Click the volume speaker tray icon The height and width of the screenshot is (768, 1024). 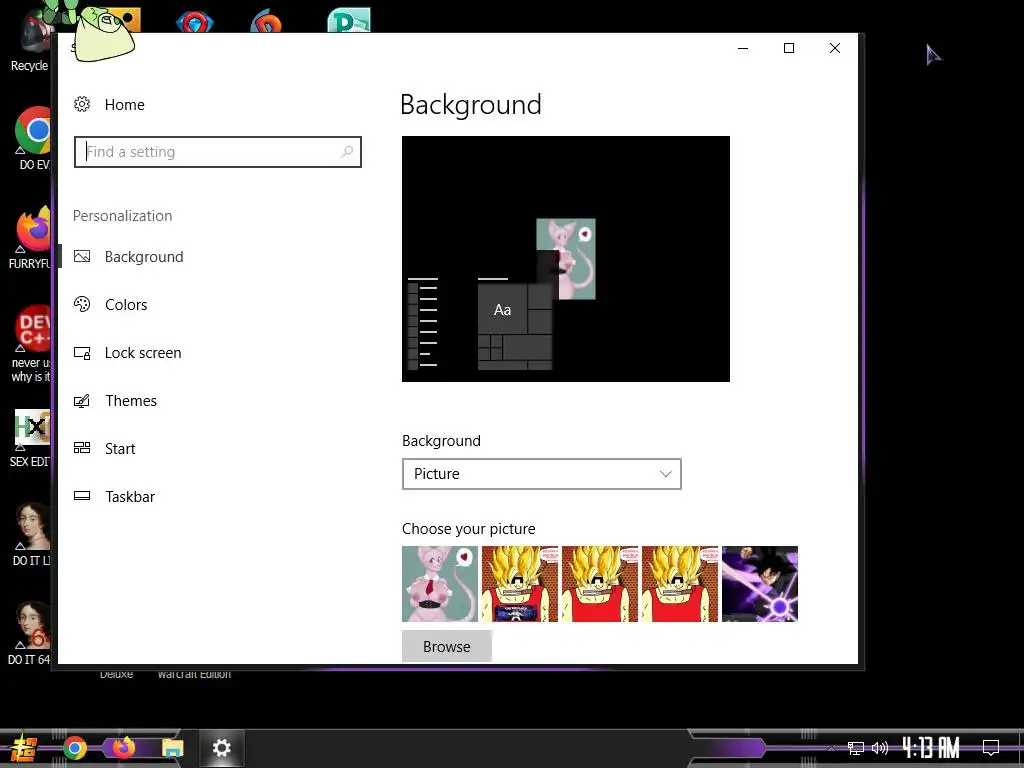(x=880, y=748)
